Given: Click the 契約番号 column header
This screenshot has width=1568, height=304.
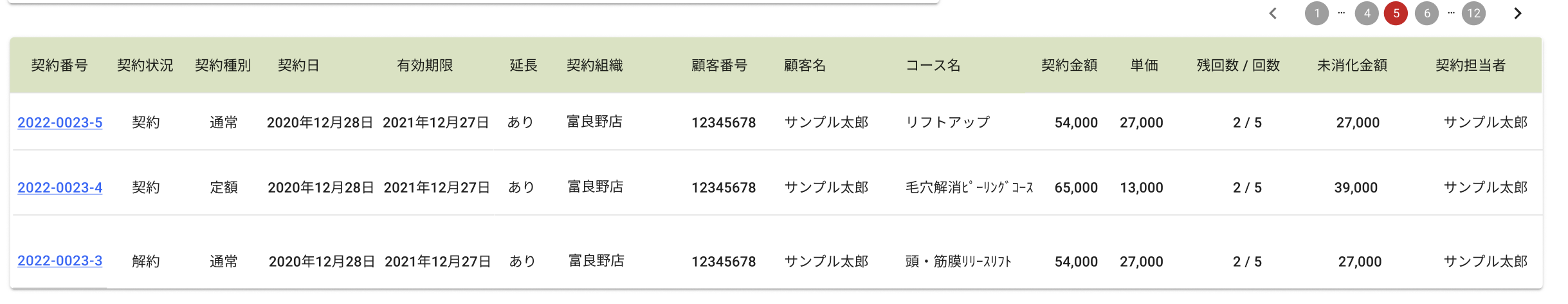Looking at the screenshot, I should coord(59,66).
